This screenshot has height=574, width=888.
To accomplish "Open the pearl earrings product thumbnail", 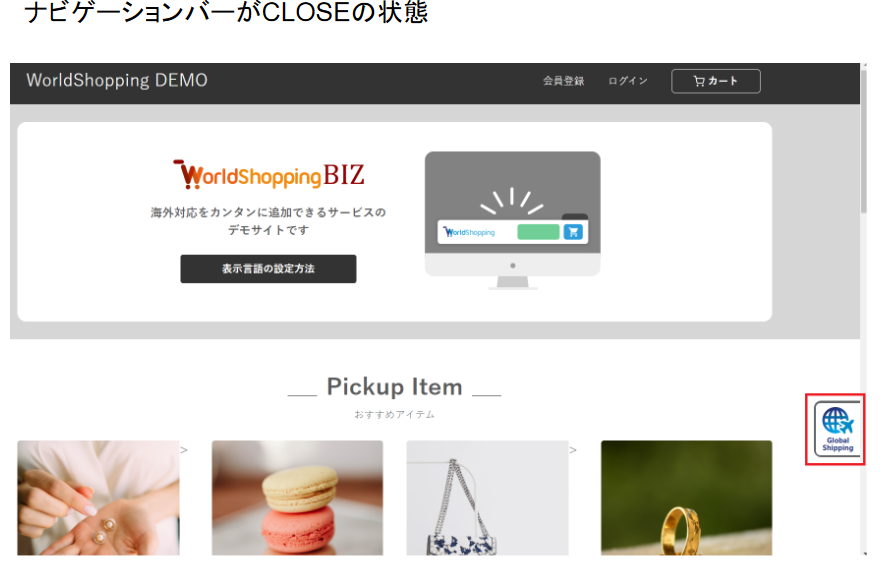I will tap(99, 498).
